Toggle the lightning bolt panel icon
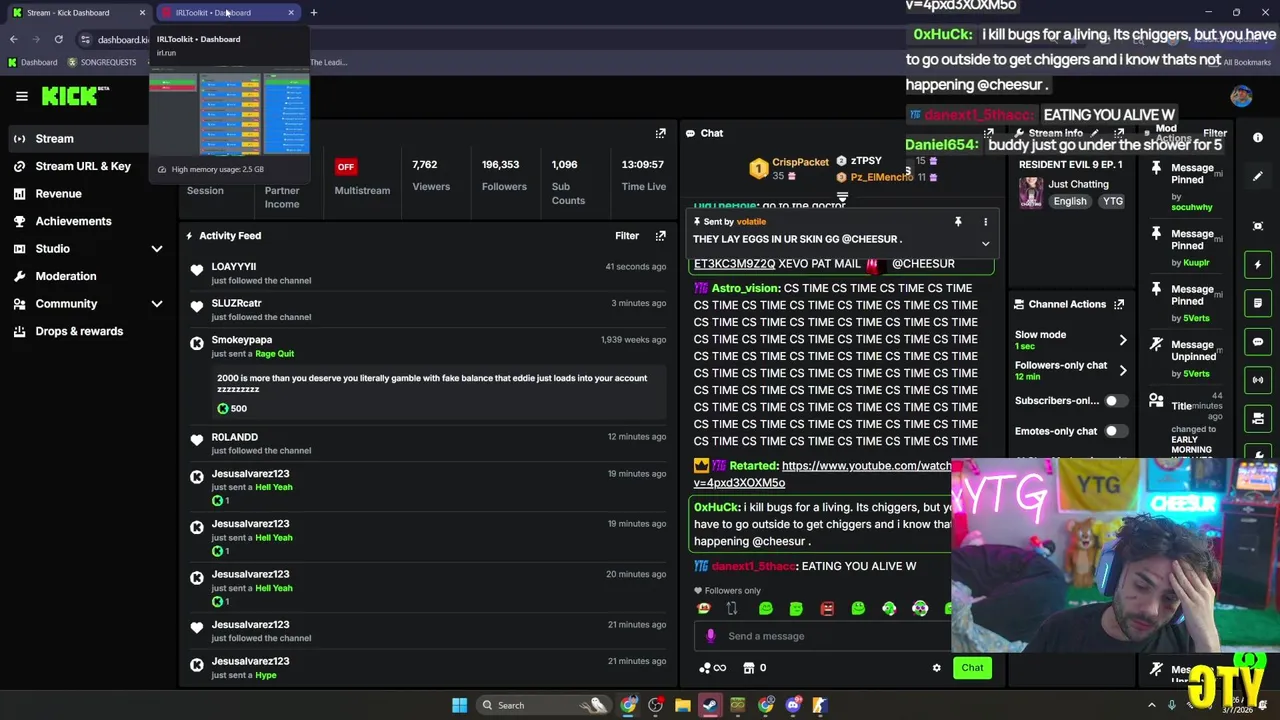Screen dimensions: 1280x720 coord(1258,265)
